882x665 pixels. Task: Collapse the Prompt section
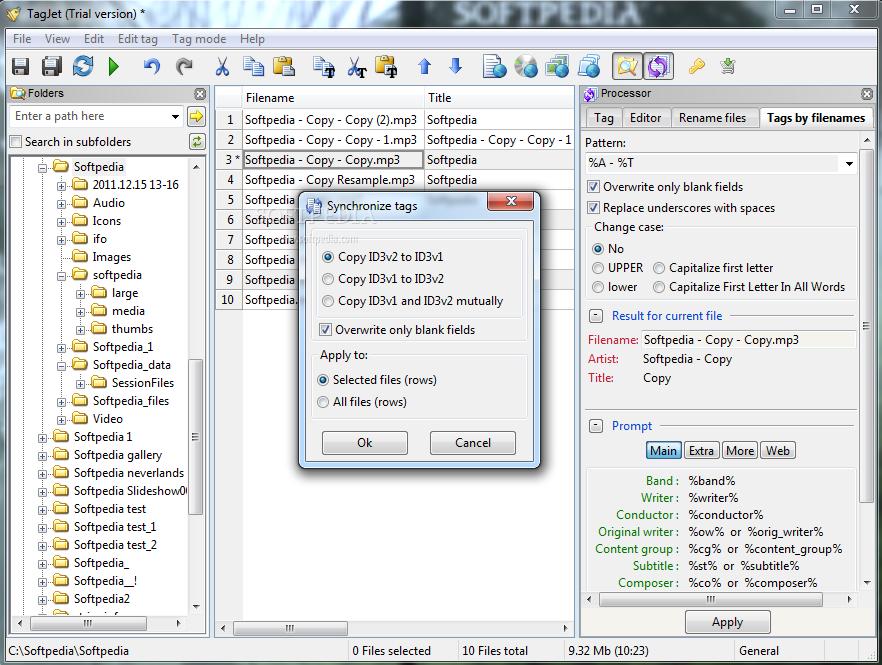pyautogui.click(x=596, y=426)
